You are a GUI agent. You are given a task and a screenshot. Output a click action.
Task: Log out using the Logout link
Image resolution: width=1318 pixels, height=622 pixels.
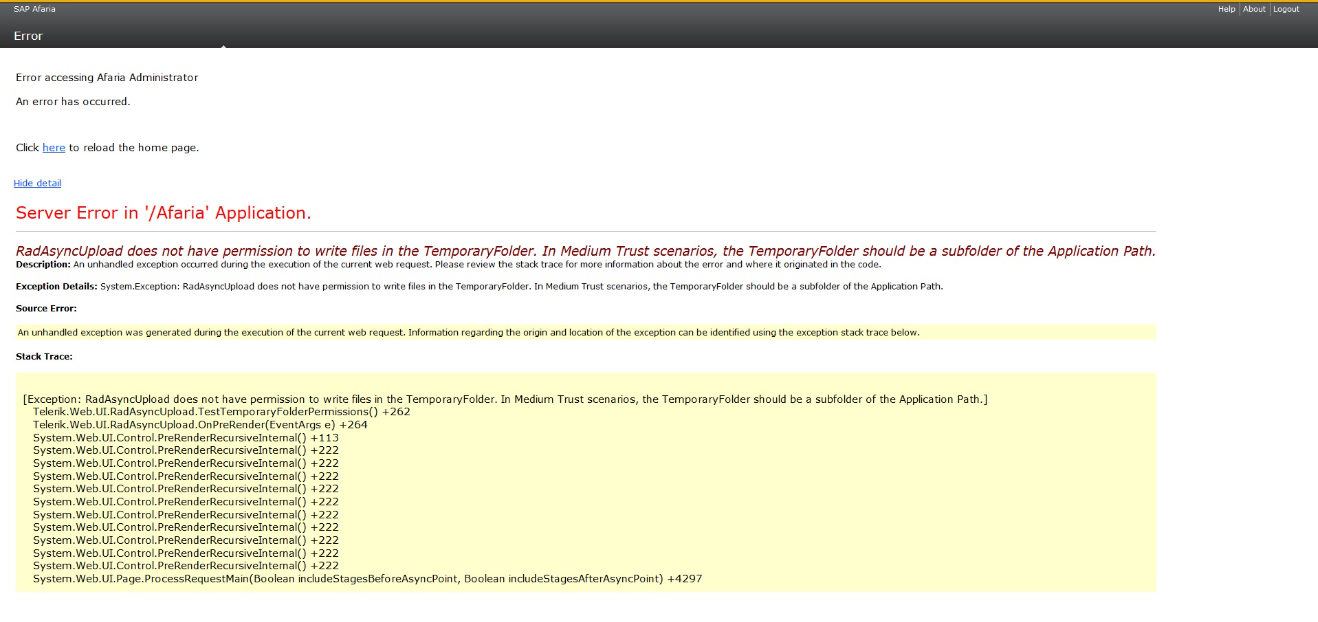point(1286,9)
